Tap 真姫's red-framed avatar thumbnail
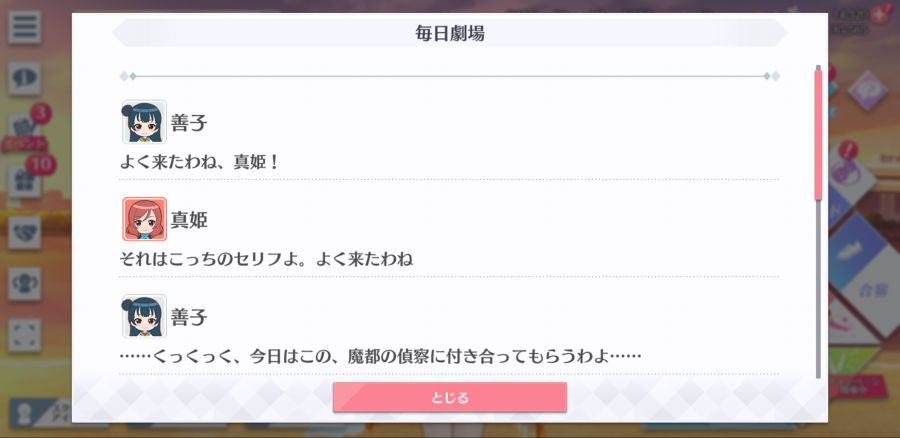This screenshot has height=438, width=900. pos(144,219)
